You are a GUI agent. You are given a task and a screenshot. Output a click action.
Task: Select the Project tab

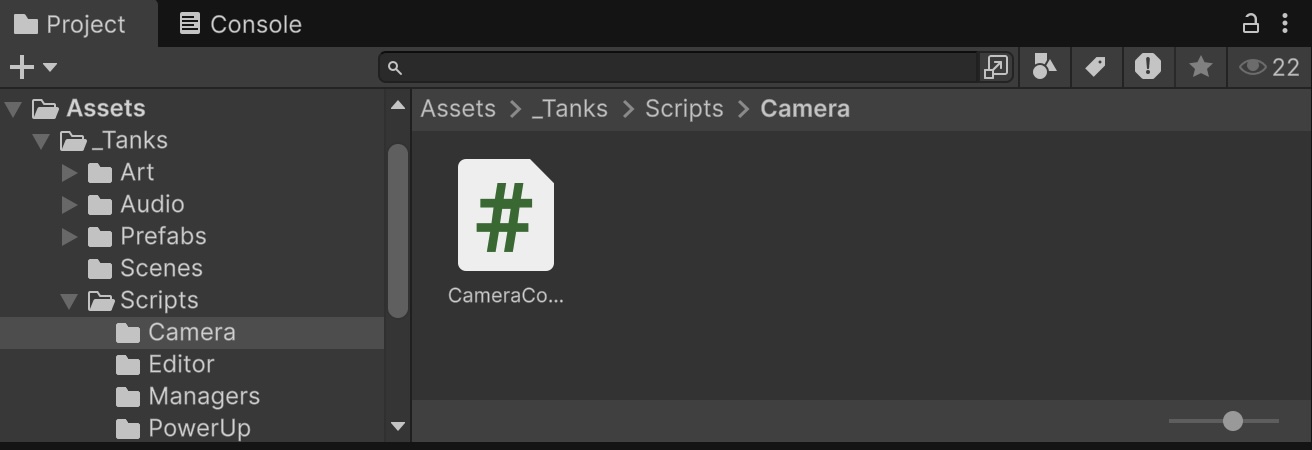click(70, 24)
